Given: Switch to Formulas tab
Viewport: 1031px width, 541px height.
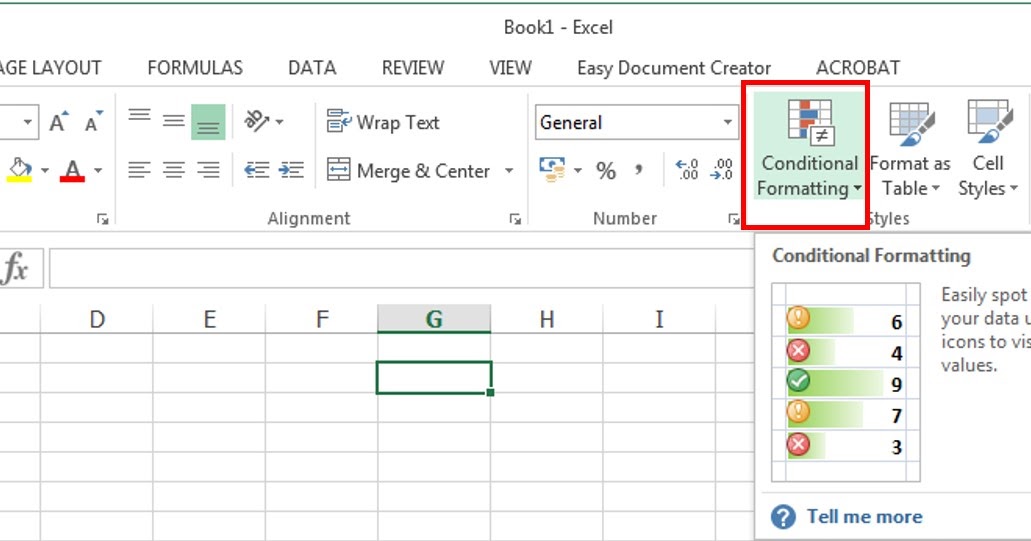Looking at the screenshot, I should click(195, 68).
